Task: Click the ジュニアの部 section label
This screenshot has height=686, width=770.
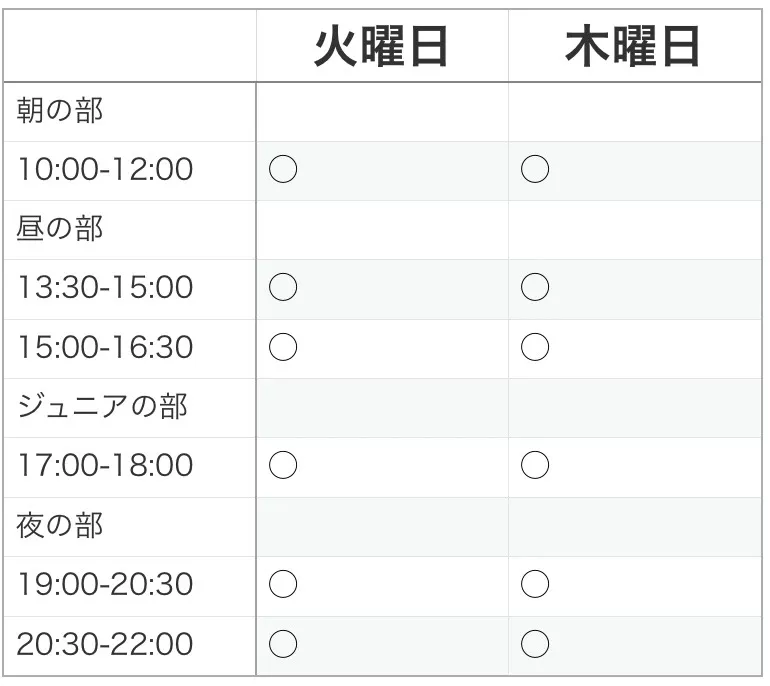Action: point(102,407)
